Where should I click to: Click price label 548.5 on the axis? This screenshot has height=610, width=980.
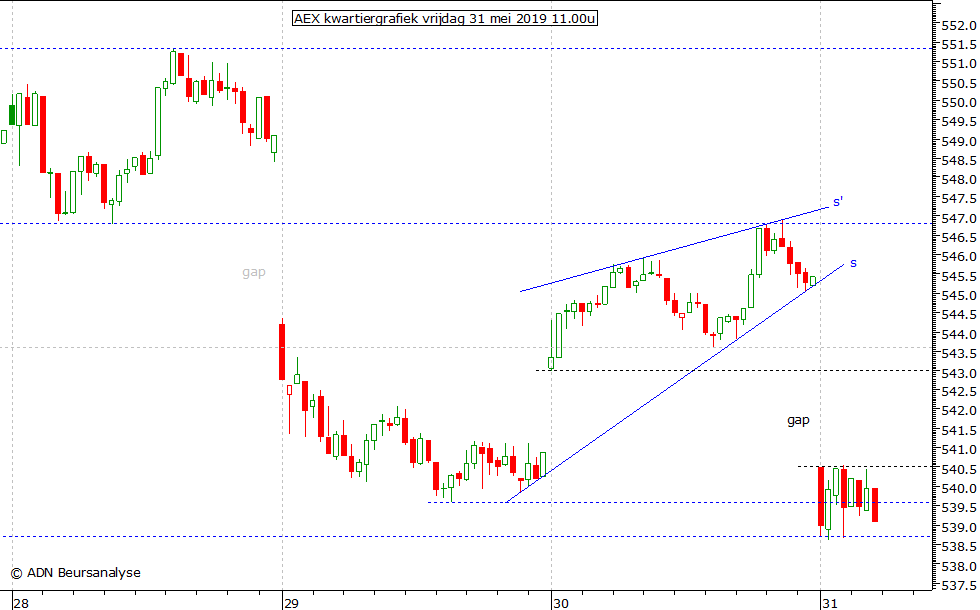pyautogui.click(x=959, y=161)
